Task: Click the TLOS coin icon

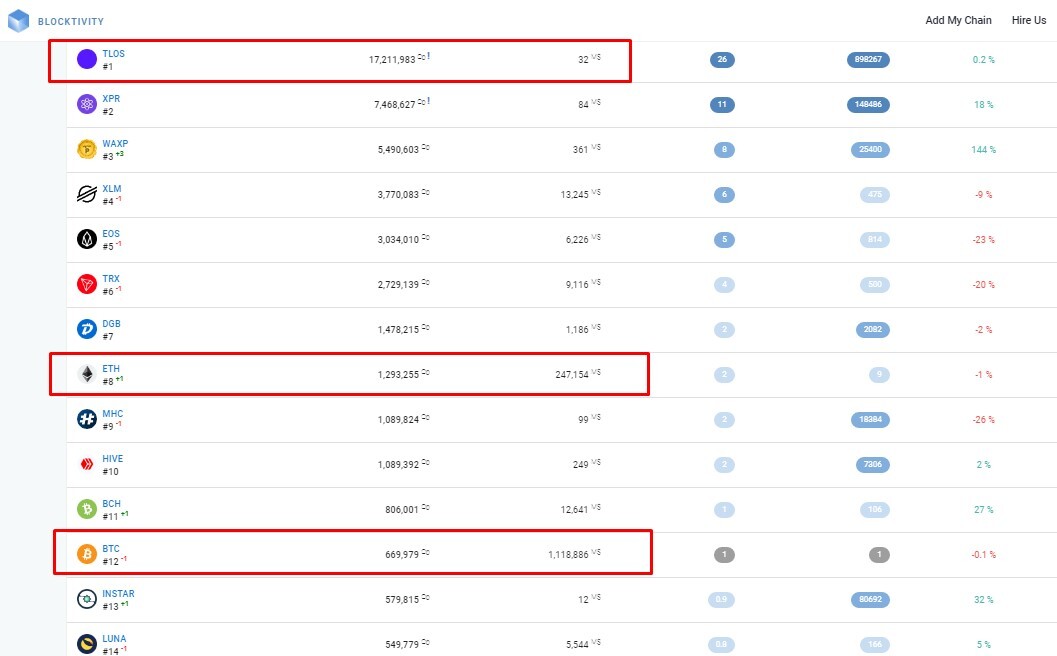Action: (x=87, y=59)
